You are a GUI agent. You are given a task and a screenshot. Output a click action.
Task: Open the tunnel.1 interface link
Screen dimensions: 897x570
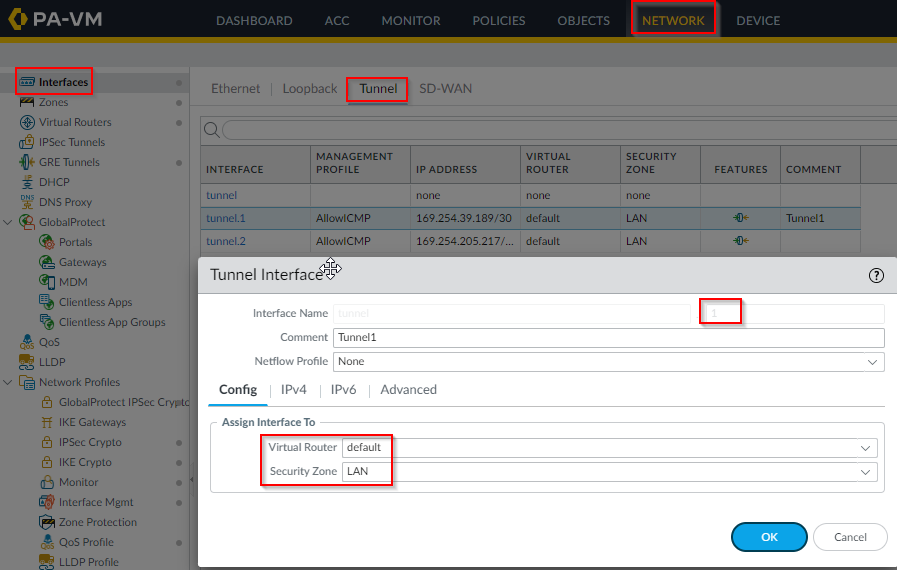coord(225,218)
